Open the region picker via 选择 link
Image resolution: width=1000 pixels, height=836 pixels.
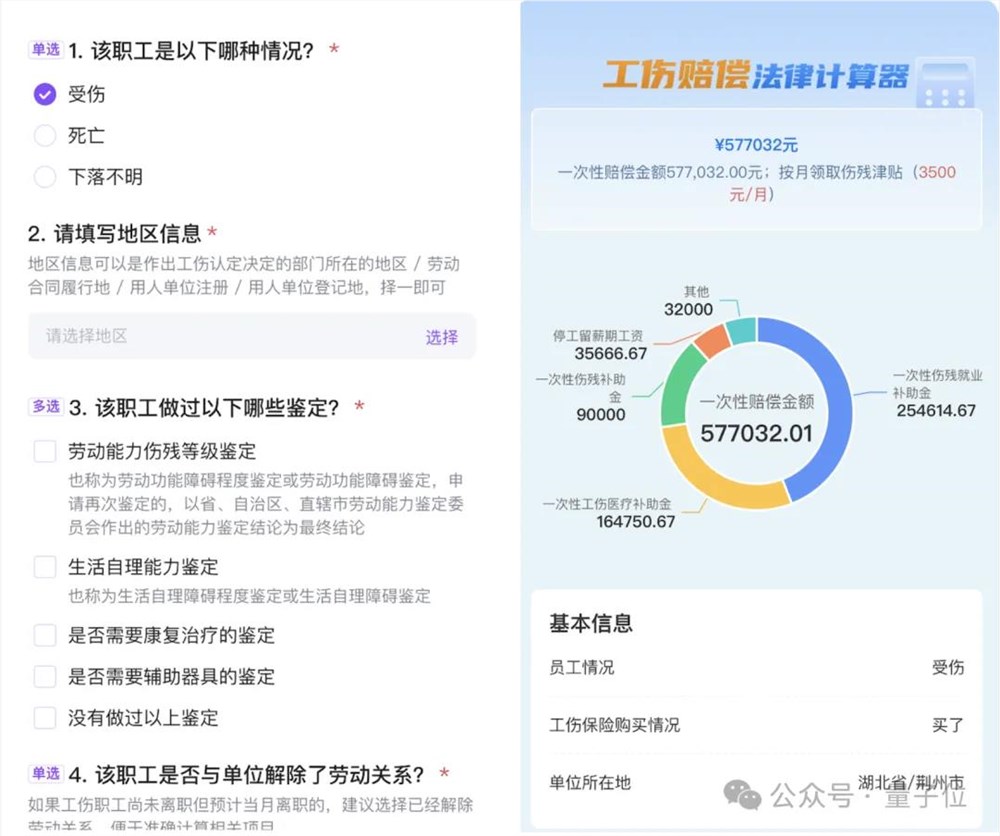click(x=440, y=338)
